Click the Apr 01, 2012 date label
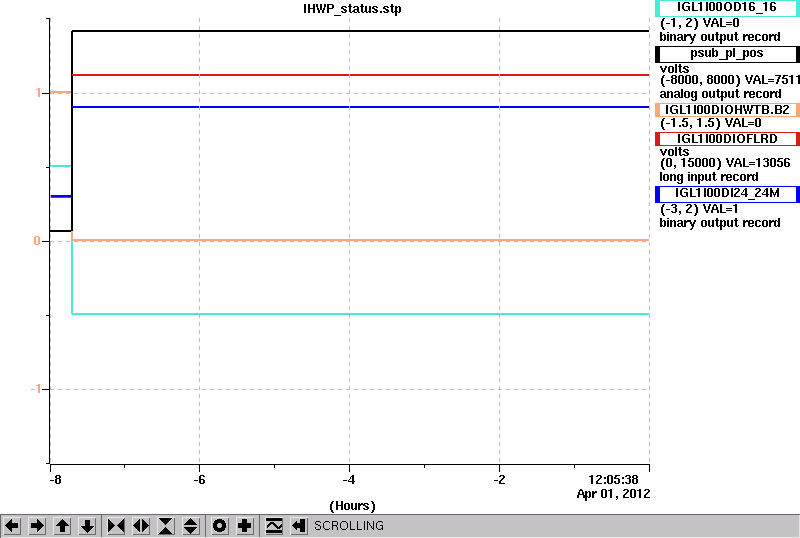This screenshot has width=800, height=538. pyautogui.click(x=613, y=494)
